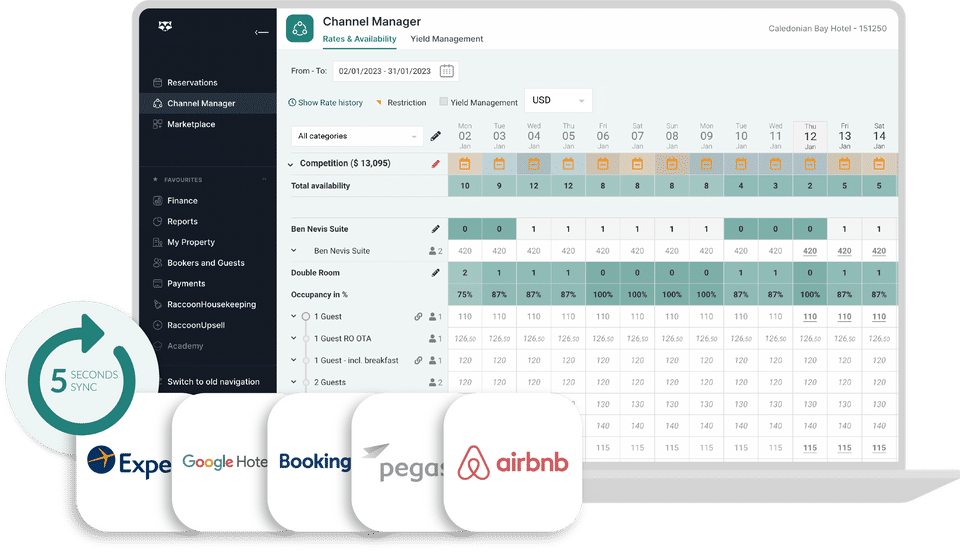960x553 pixels.
Task: Click Ben Nevis Suite 420 rate for Thu 12
Action: [x=810, y=251]
